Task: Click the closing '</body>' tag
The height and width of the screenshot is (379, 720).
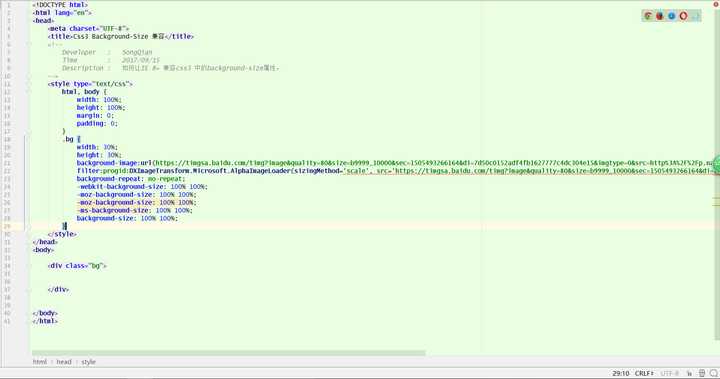Action: click(45, 313)
